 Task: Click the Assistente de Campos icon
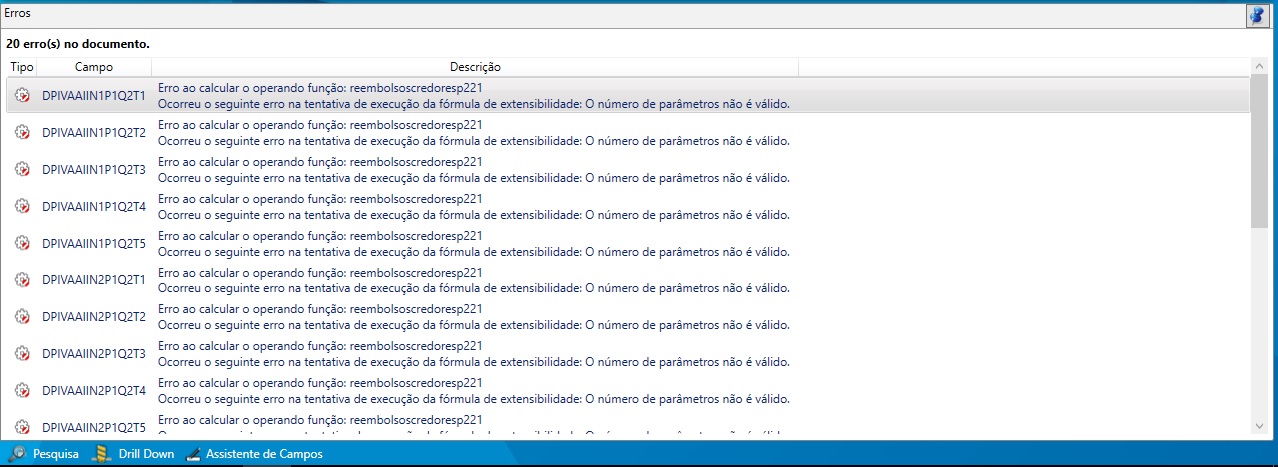click(x=192, y=454)
